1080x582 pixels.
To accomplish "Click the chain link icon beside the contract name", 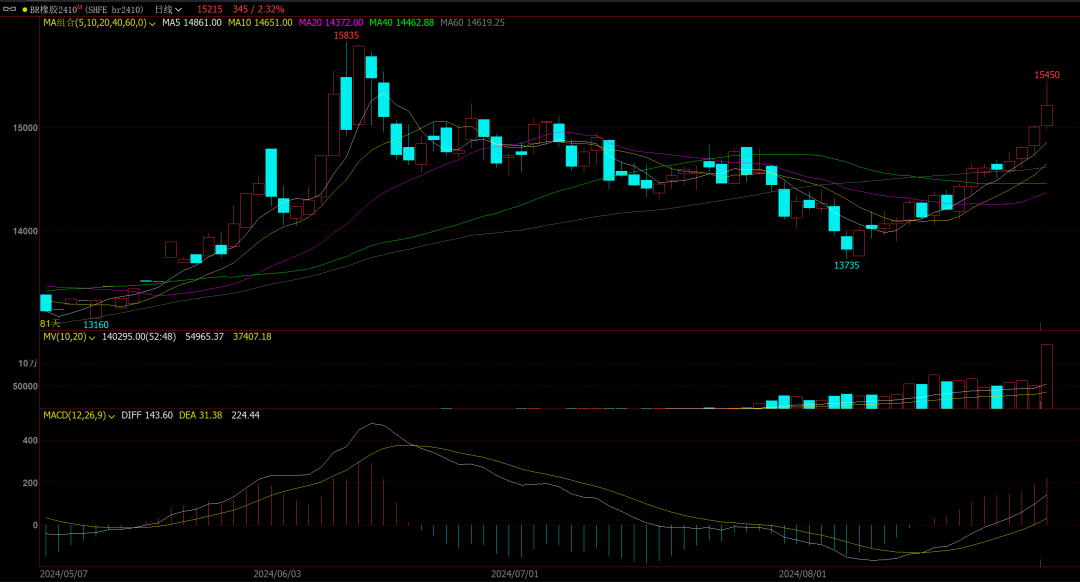I will (x=10, y=9).
